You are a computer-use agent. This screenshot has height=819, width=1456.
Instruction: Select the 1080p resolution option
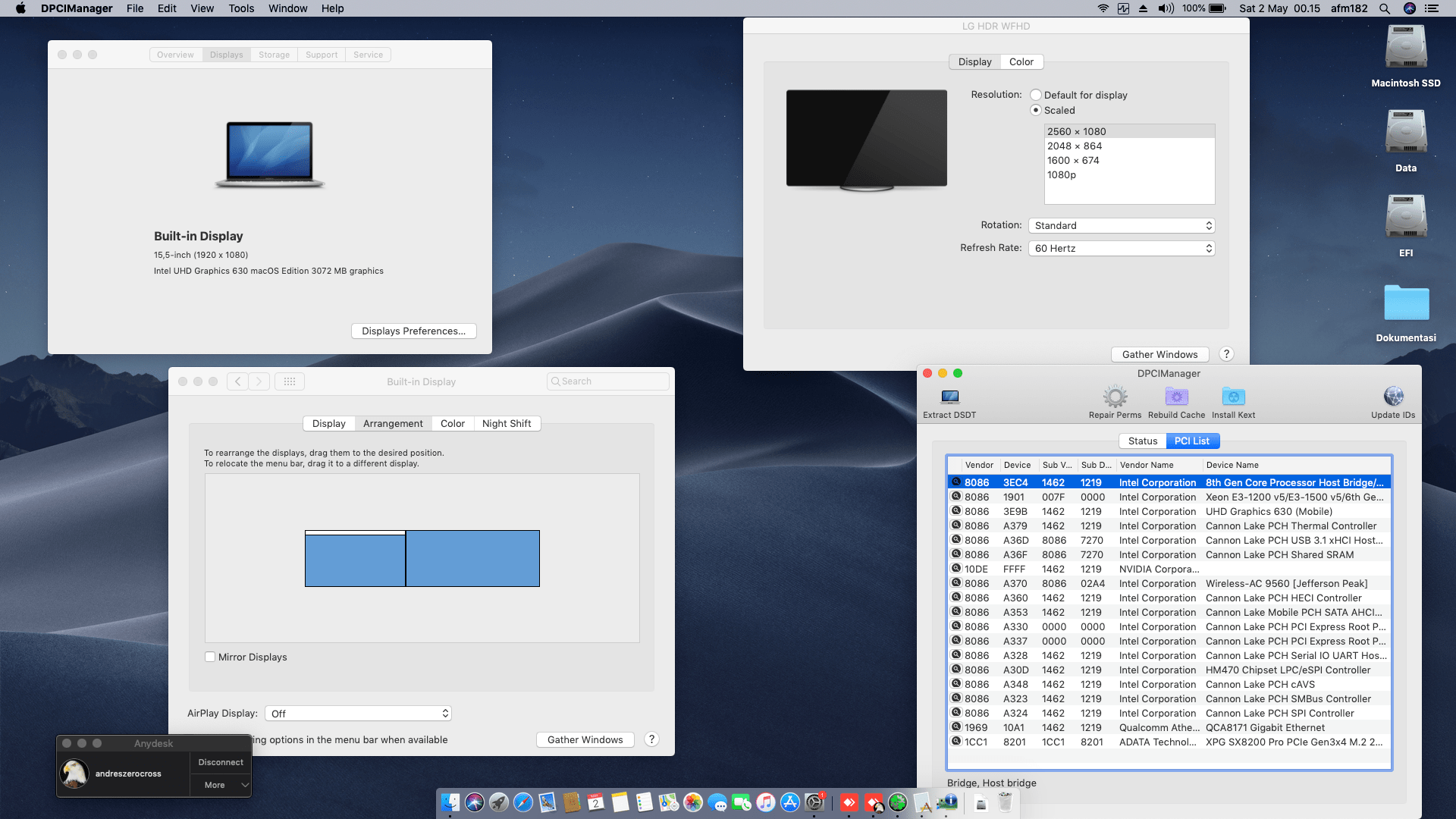click(x=1129, y=174)
